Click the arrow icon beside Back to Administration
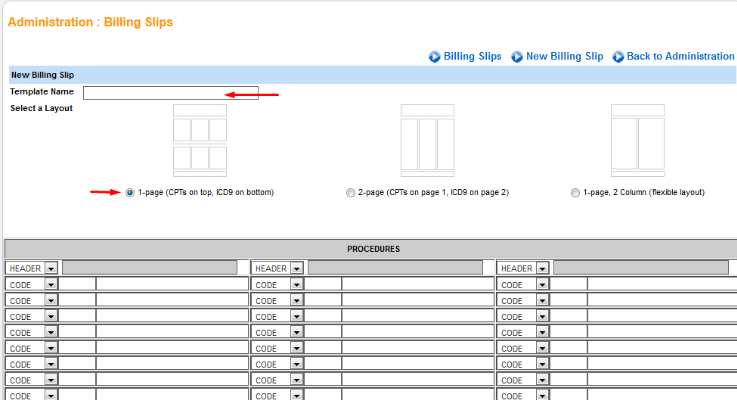The image size is (737, 400). tap(618, 57)
